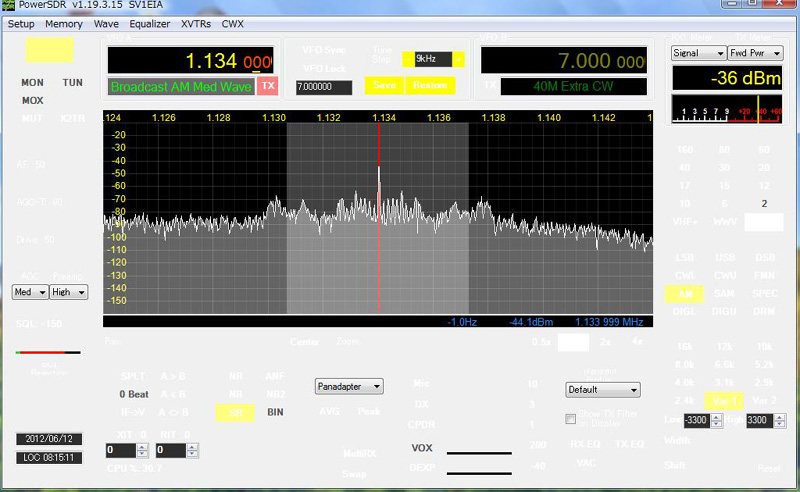Check the Show TX Filter checkbox

[x=571, y=419]
